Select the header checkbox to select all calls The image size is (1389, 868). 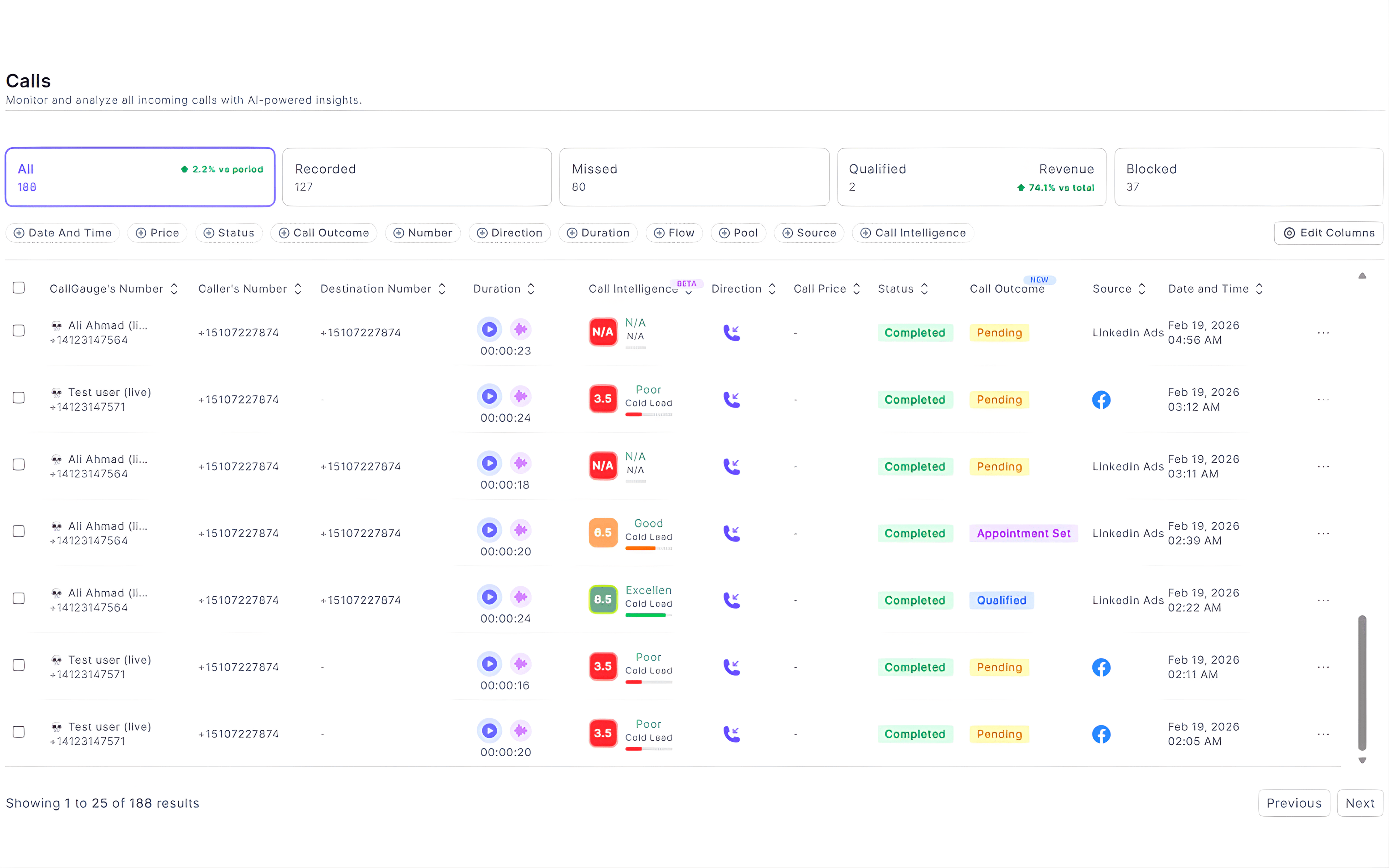[19, 288]
